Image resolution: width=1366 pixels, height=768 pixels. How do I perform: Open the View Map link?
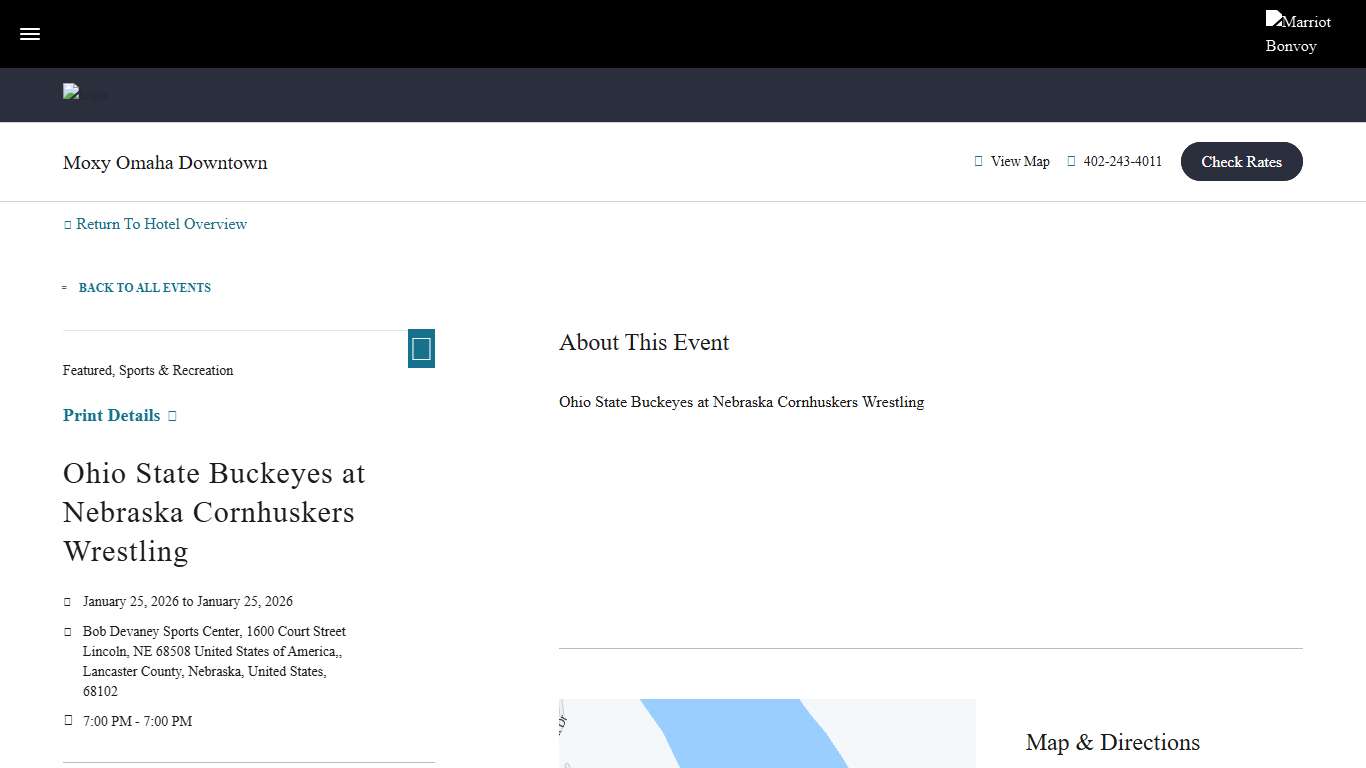pos(1020,162)
